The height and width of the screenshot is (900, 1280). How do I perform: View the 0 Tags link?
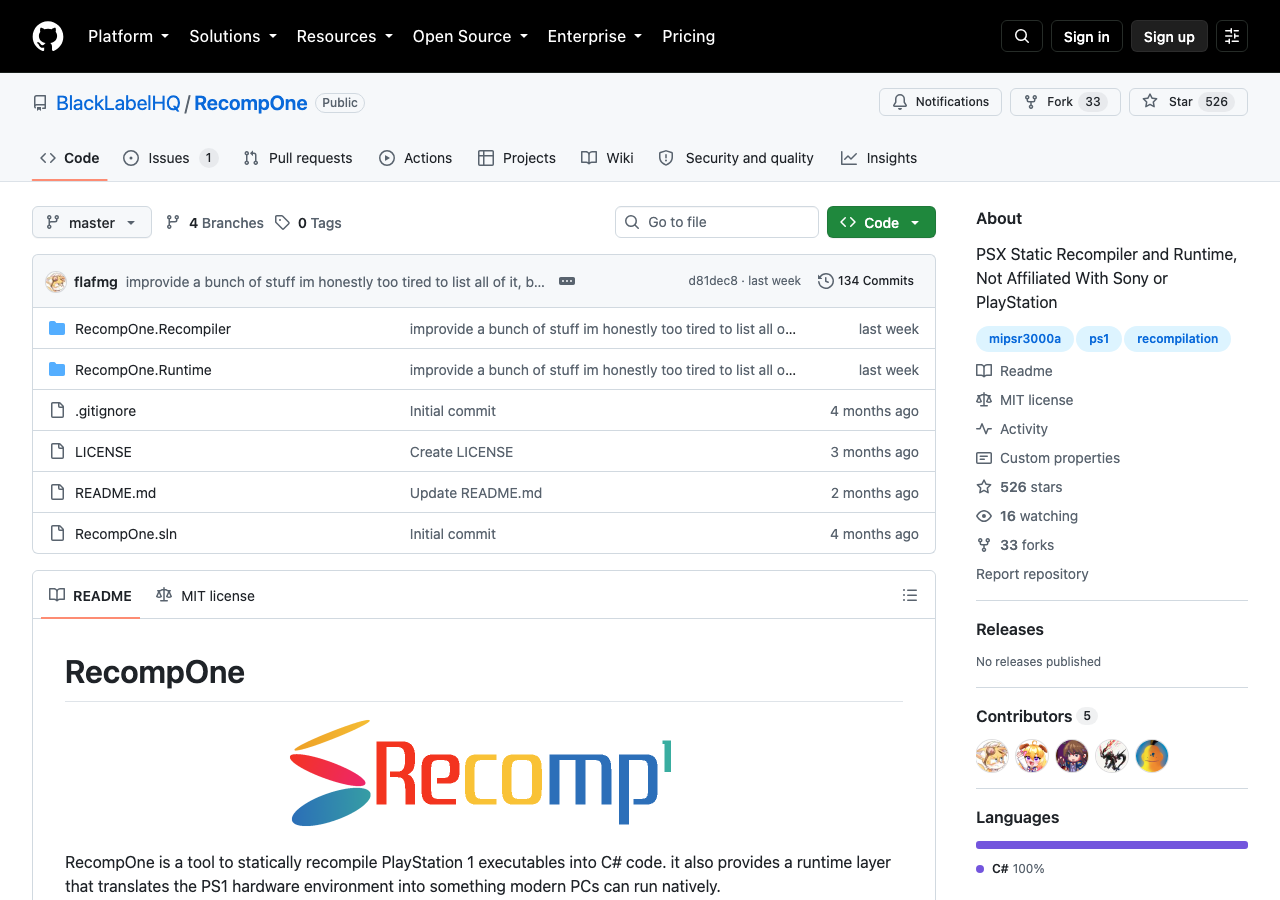click(x=309, y=223)
